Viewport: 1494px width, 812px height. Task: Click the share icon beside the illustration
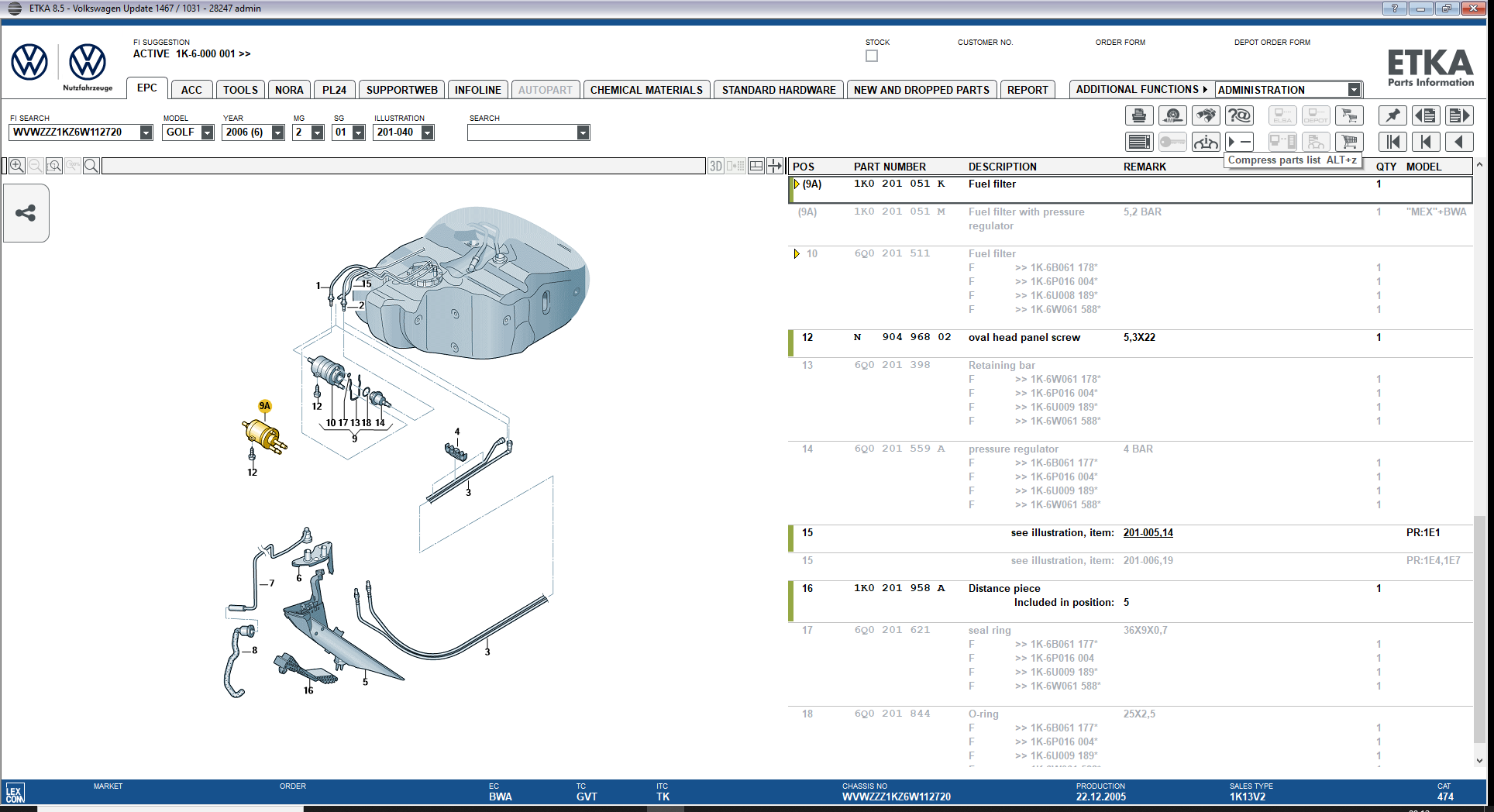click(26, 213)
